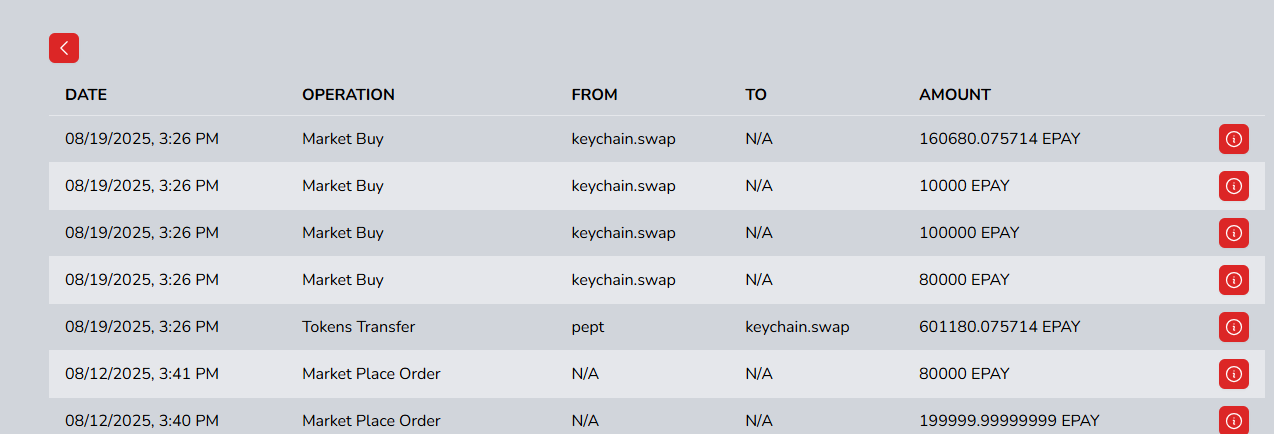This screenshot has width=1274, height=434.
Task: Click keychain.swap recipient of the transfer
Action: (x=797, y=327)
